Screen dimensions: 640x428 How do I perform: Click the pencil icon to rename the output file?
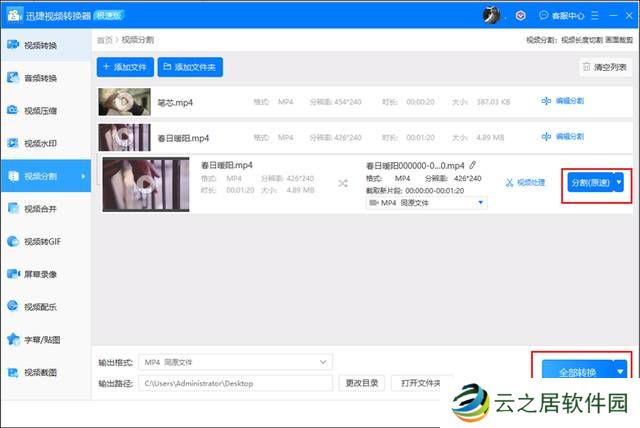473,165
